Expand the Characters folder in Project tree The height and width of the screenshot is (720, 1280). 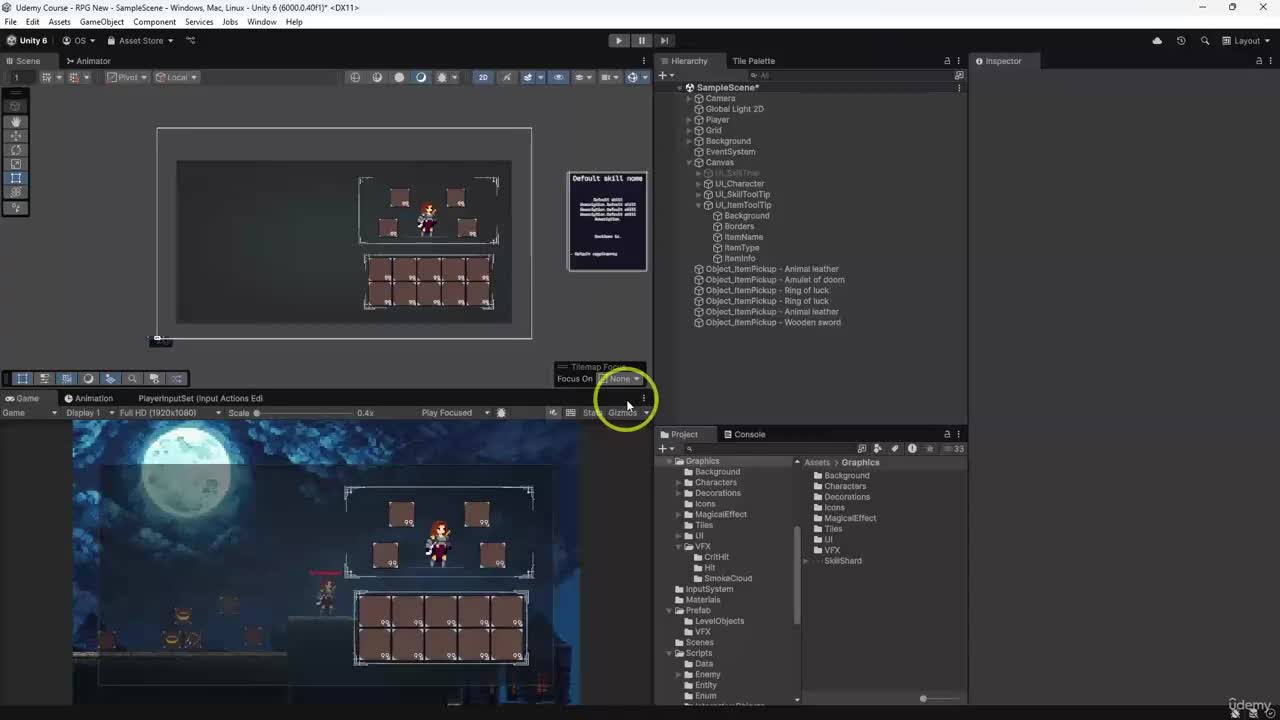679,482
